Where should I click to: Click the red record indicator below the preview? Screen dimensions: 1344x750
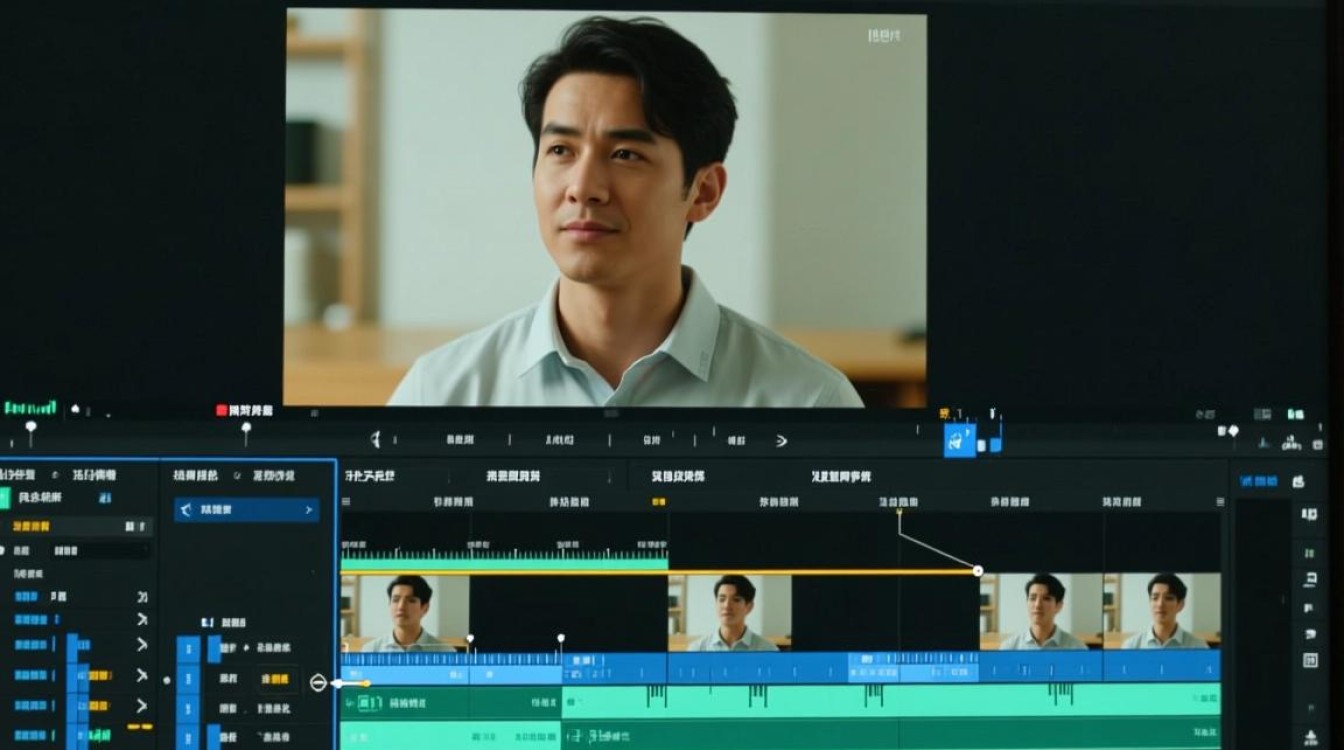[x=222, y=410]
